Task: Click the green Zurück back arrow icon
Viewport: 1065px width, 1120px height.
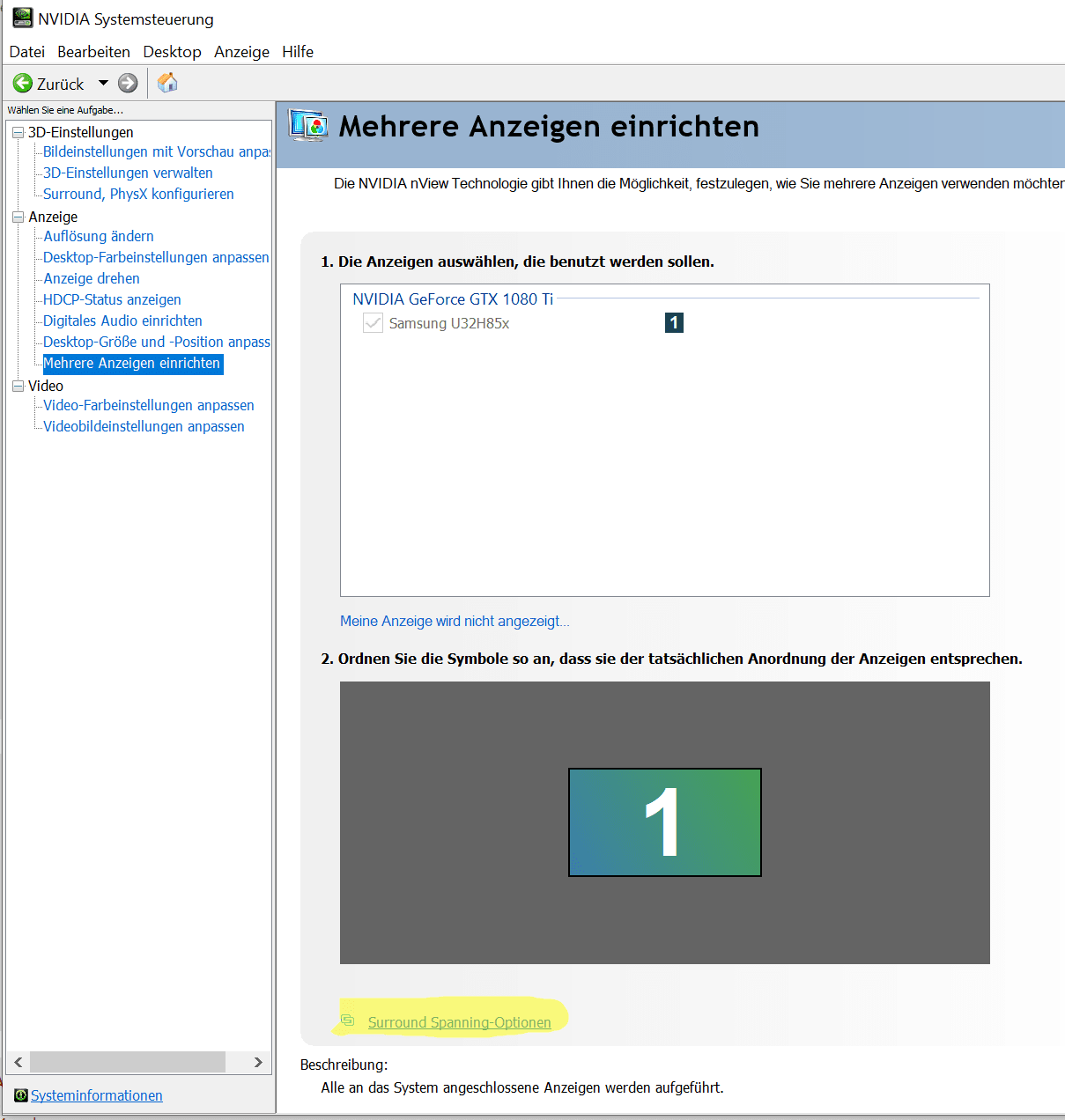Action: (23, 84)
